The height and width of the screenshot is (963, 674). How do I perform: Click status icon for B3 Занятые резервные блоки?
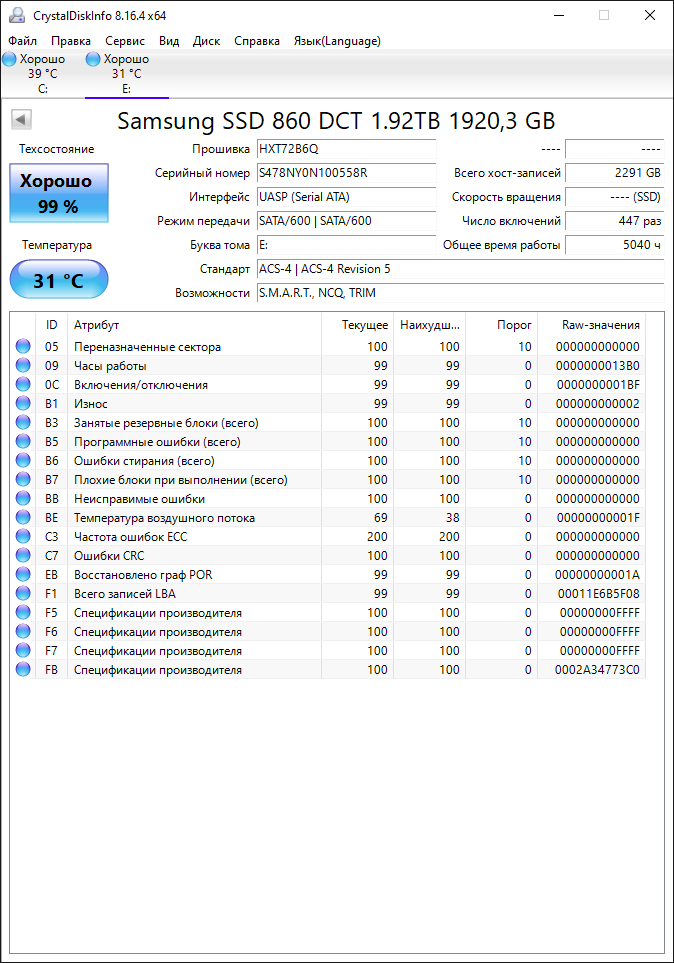[x=23, y=423]
